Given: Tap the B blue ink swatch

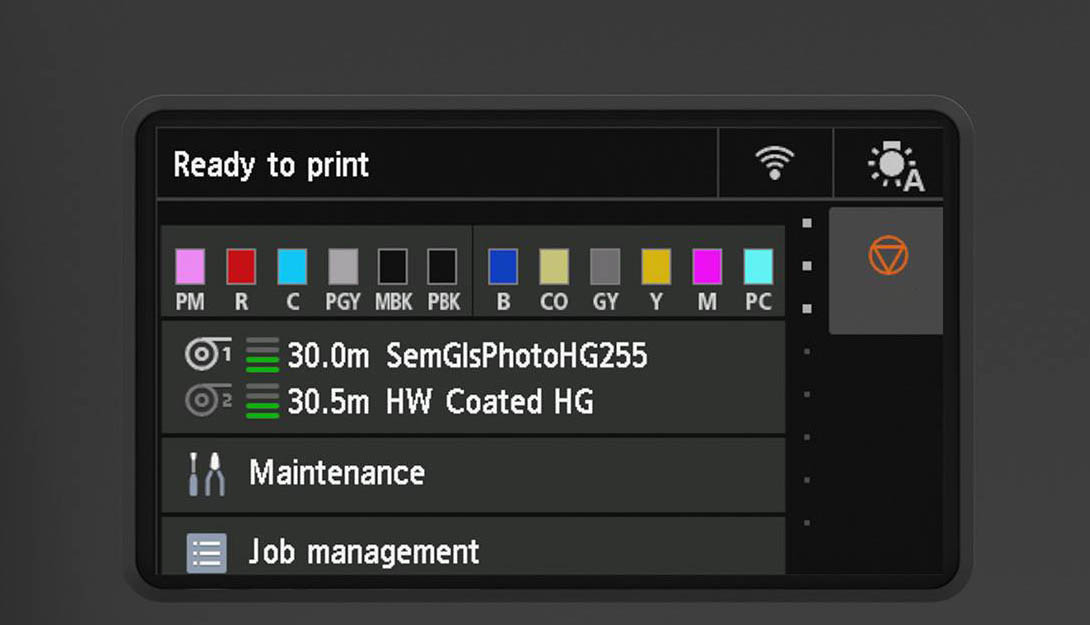Looking at the screenshot, I should tap(503, 267).
